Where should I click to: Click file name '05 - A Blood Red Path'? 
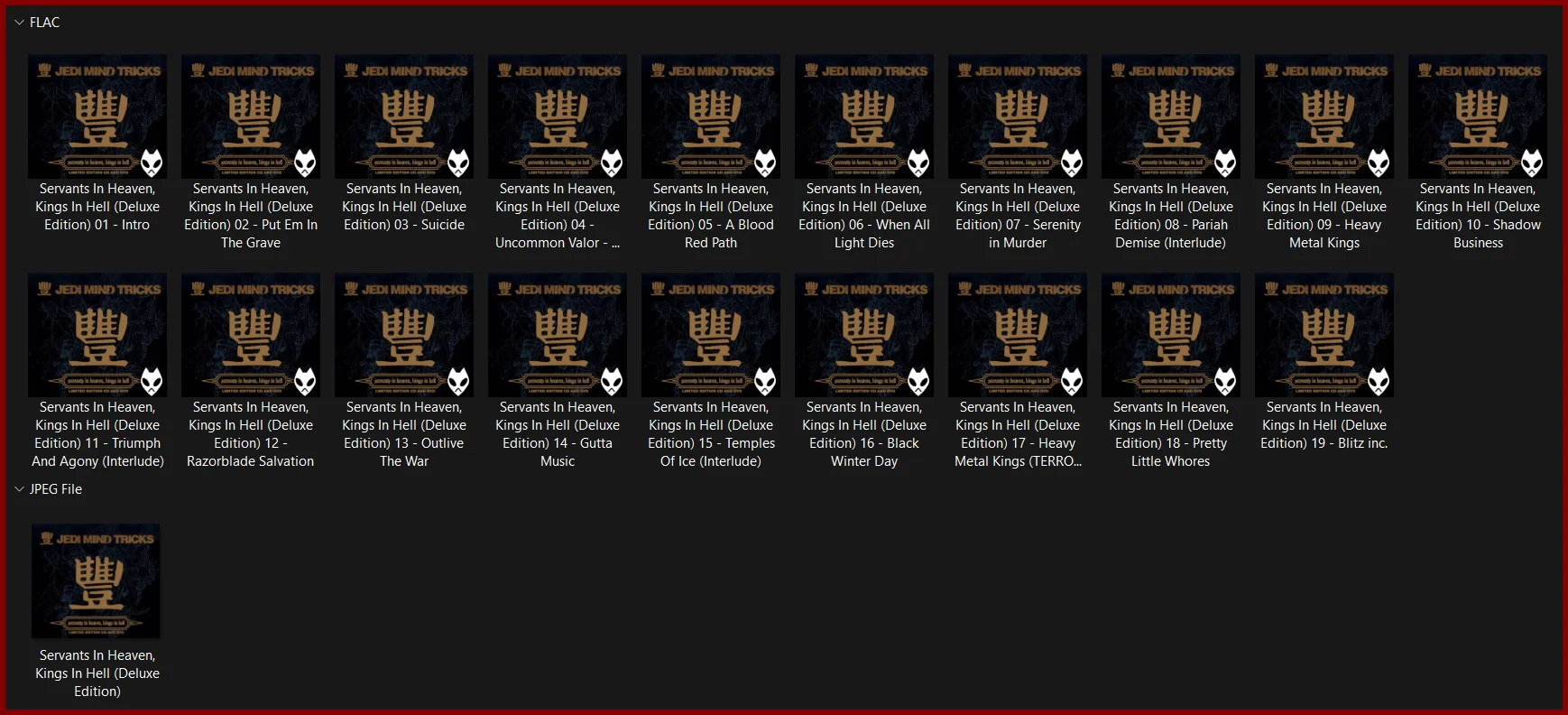(x=711, y=216)
